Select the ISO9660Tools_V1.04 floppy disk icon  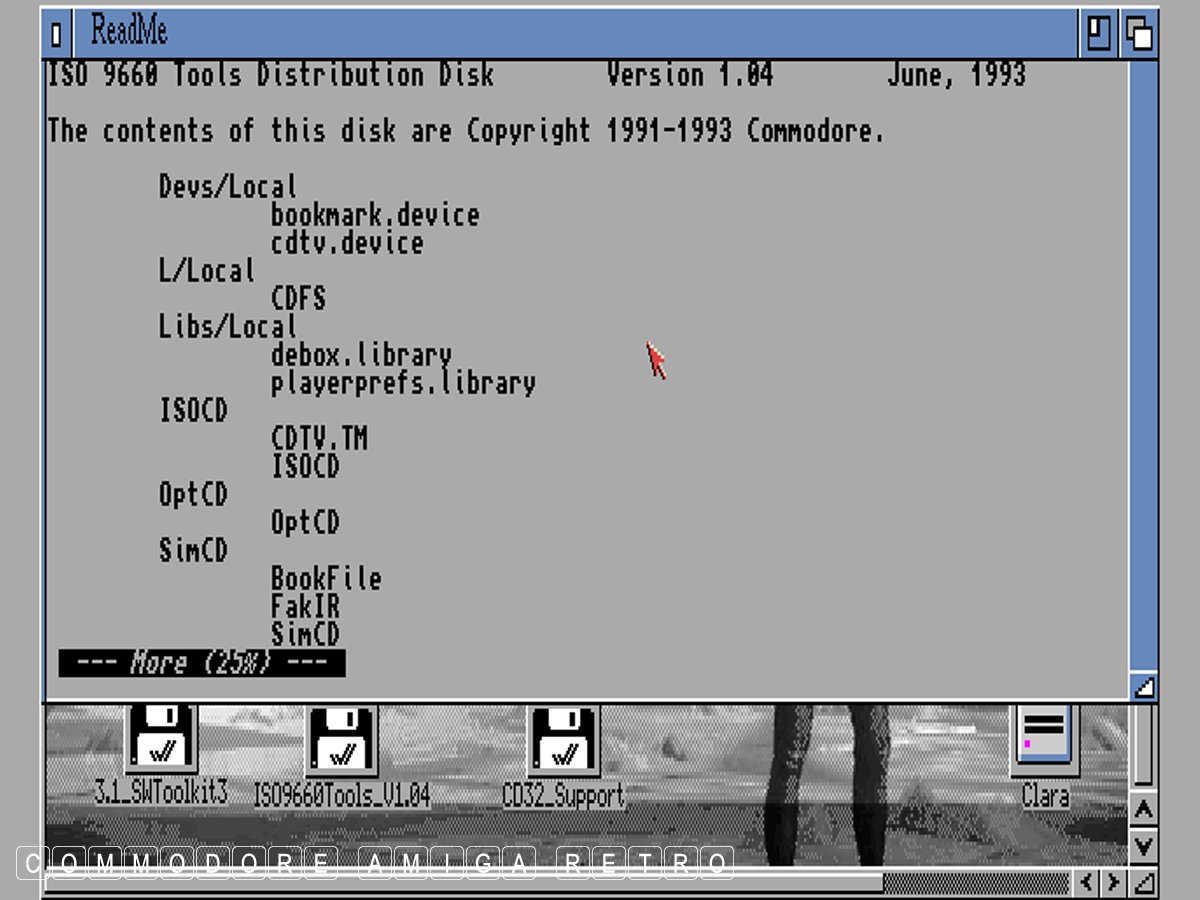(341, 743)
